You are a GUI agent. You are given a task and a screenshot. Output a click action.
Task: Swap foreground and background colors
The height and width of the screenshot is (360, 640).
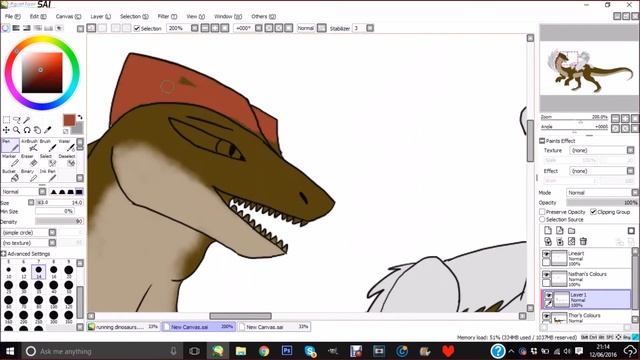80,117
